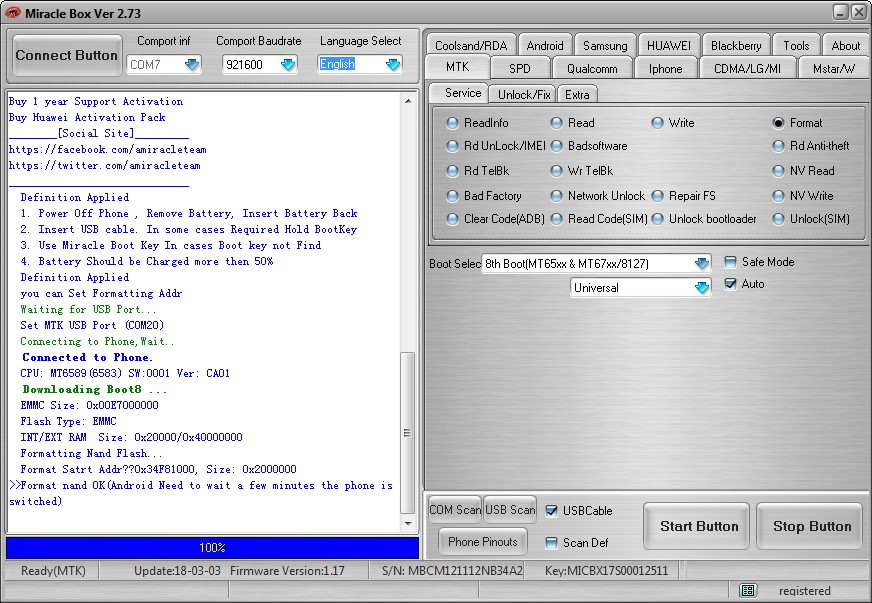Click the 'Update:18-03-03' status text
This screenshot has height=603, width=872.
[x=177, y=571]
